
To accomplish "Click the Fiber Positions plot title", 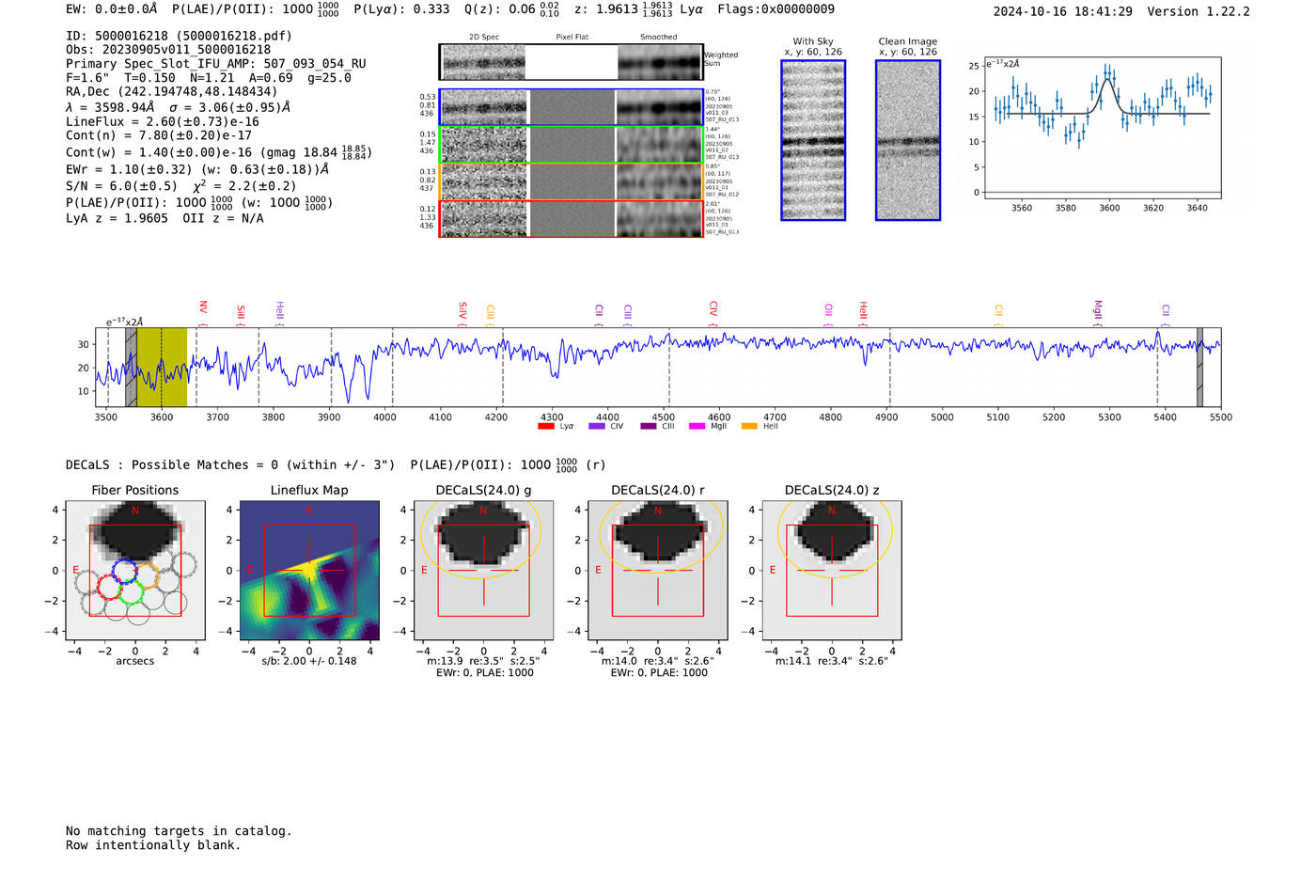I will click(x=135, y=490).
